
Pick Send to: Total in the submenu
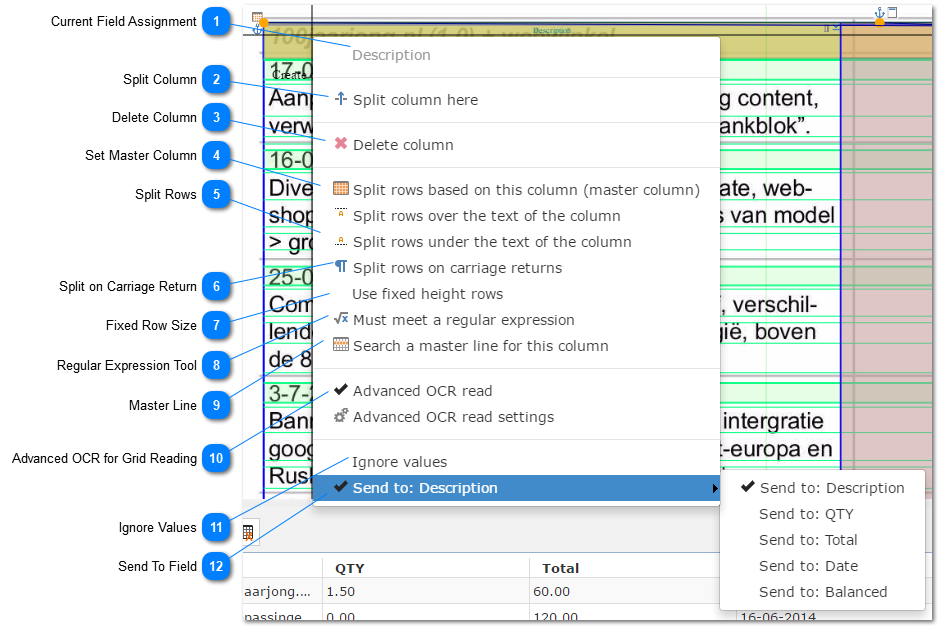click(822, 540)
